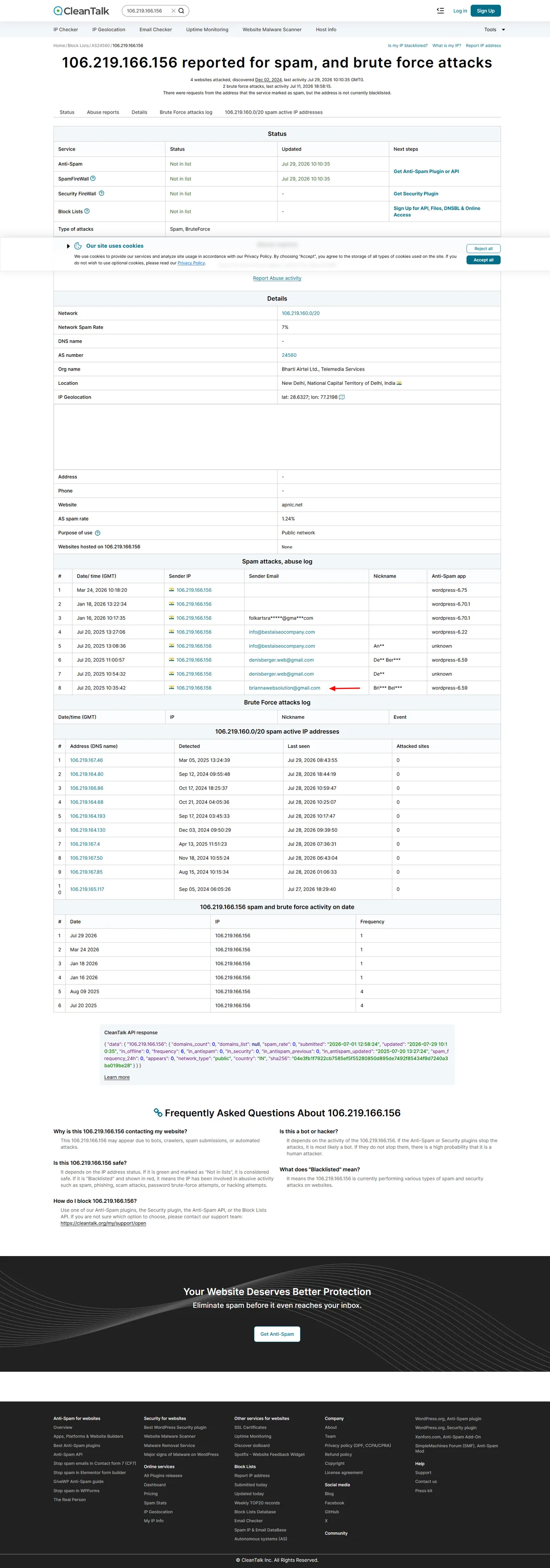Screen dimensions: 550x1568
Task: Open the 'What is my IP?' link
Action: click(446, 46)
